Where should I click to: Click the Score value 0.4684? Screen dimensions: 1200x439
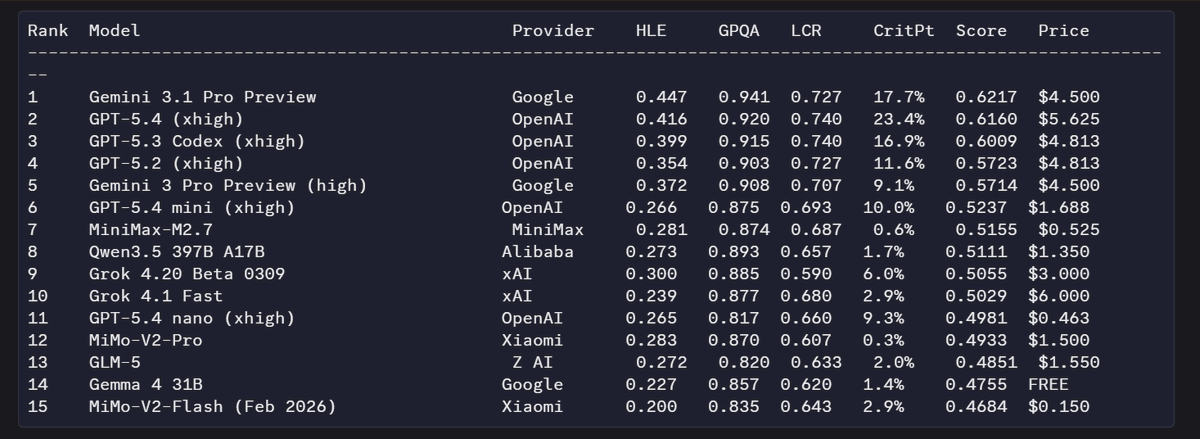(976, 406)
